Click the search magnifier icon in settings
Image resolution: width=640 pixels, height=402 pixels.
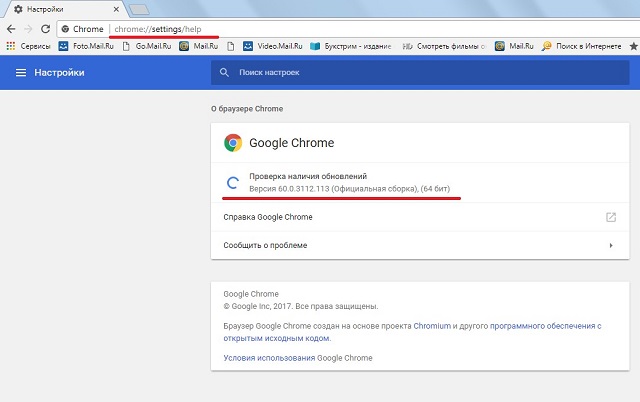pos(224,73)
